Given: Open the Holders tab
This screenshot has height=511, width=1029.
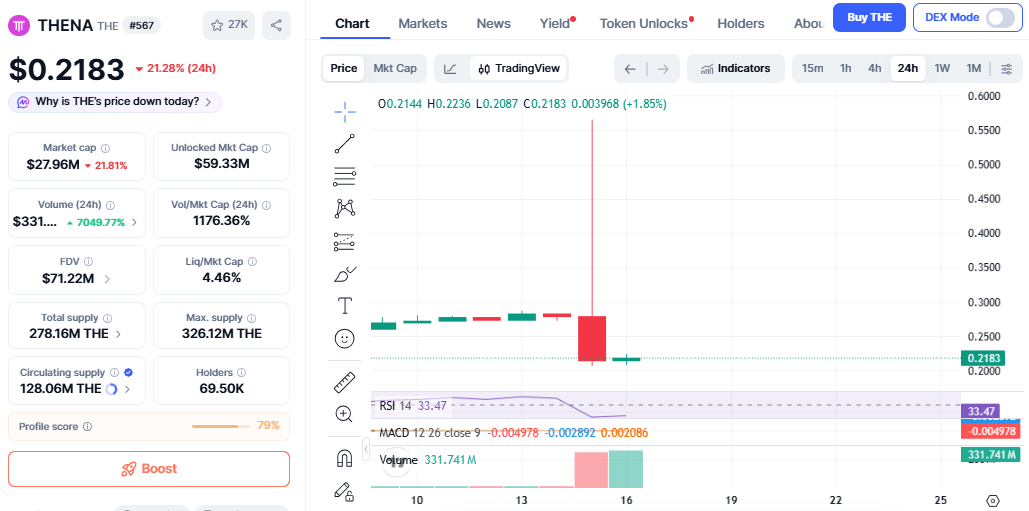Looking at the screenshot, I should tap(741, 24).
